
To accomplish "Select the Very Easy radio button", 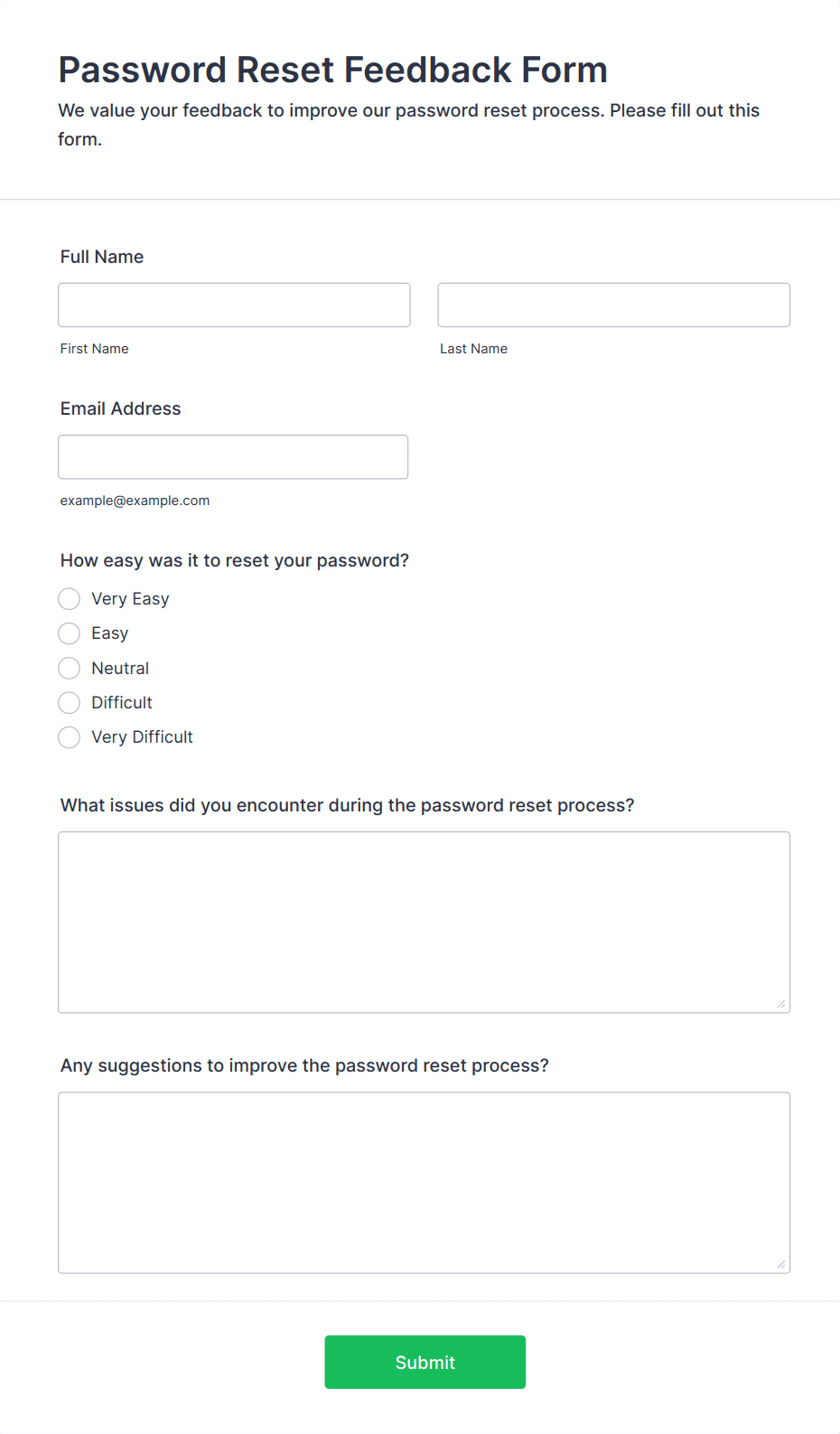I will click(69, 599).
